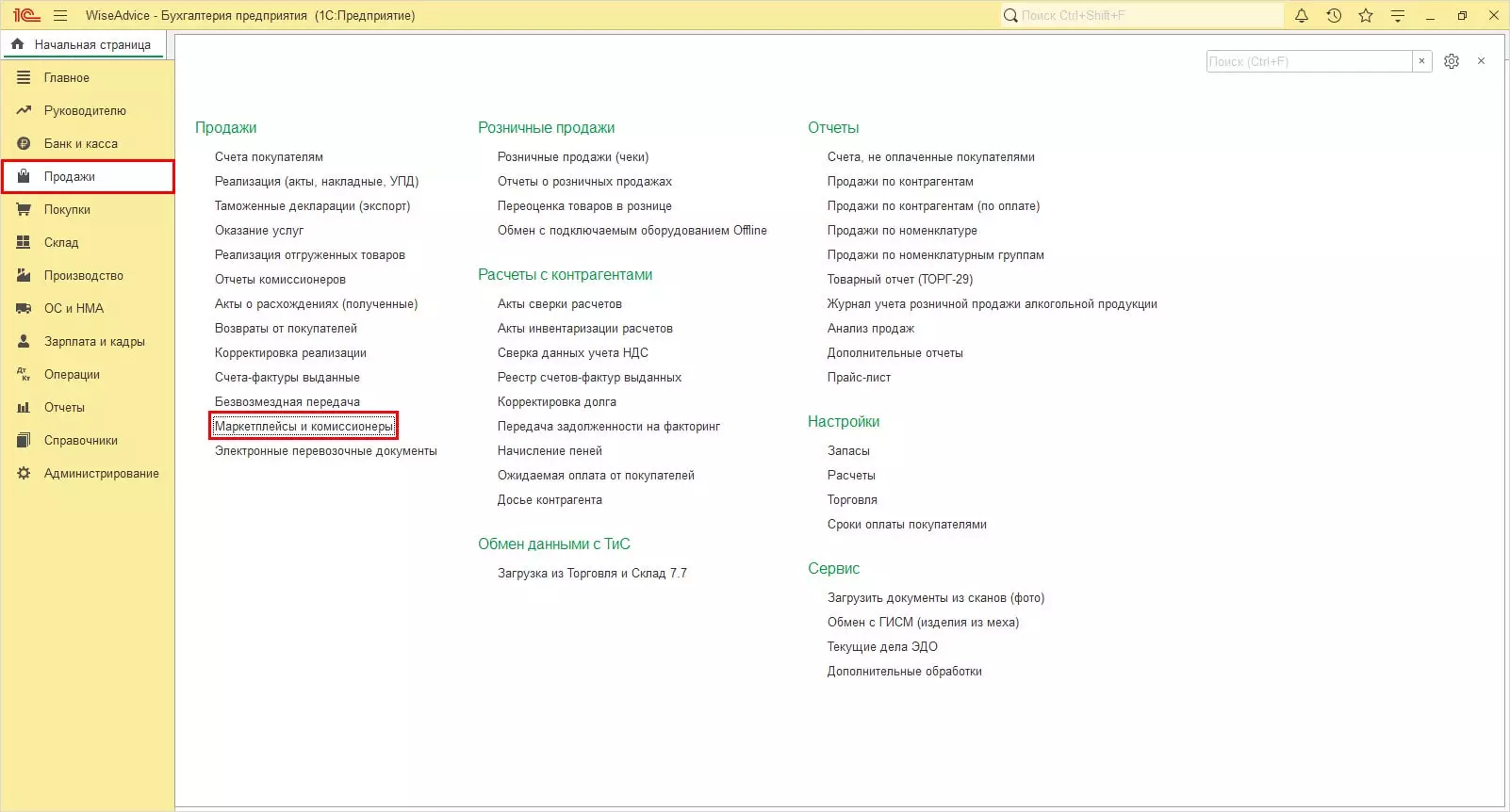Viewport: 1510px width, 812px height.
Task: Open Переоценка товаров в рознице
Action: [584, 206]
